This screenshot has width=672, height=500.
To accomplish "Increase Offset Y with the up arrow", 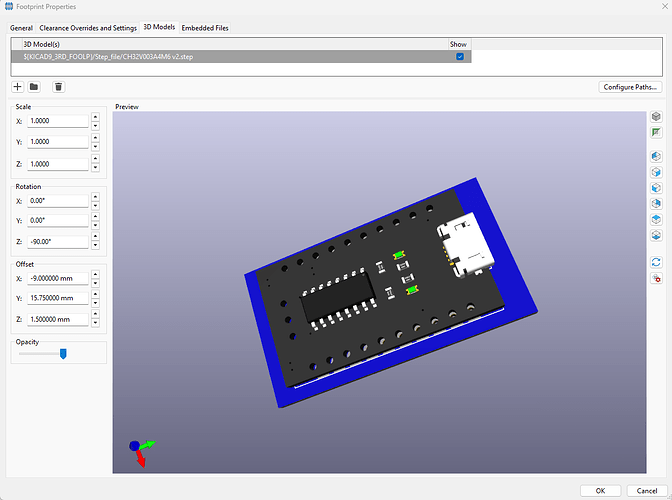I will 95,294.
